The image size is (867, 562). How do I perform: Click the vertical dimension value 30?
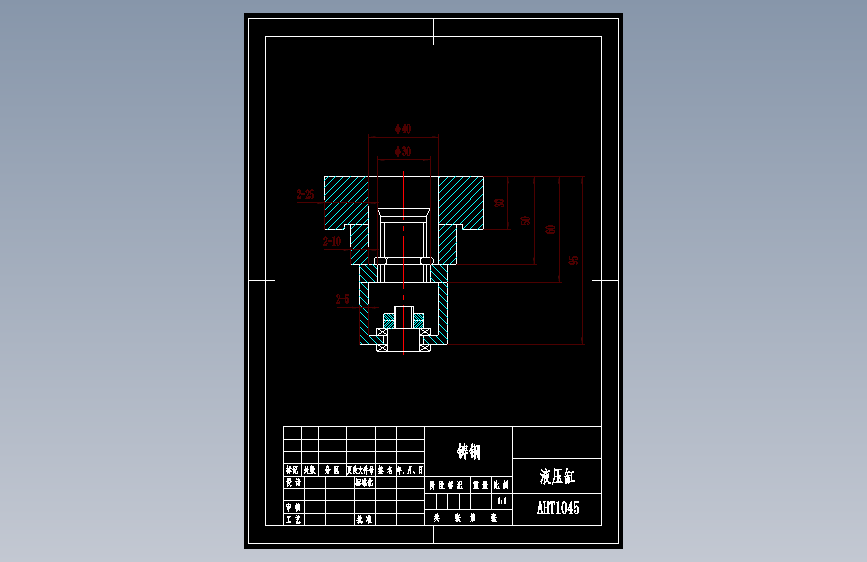499,203
